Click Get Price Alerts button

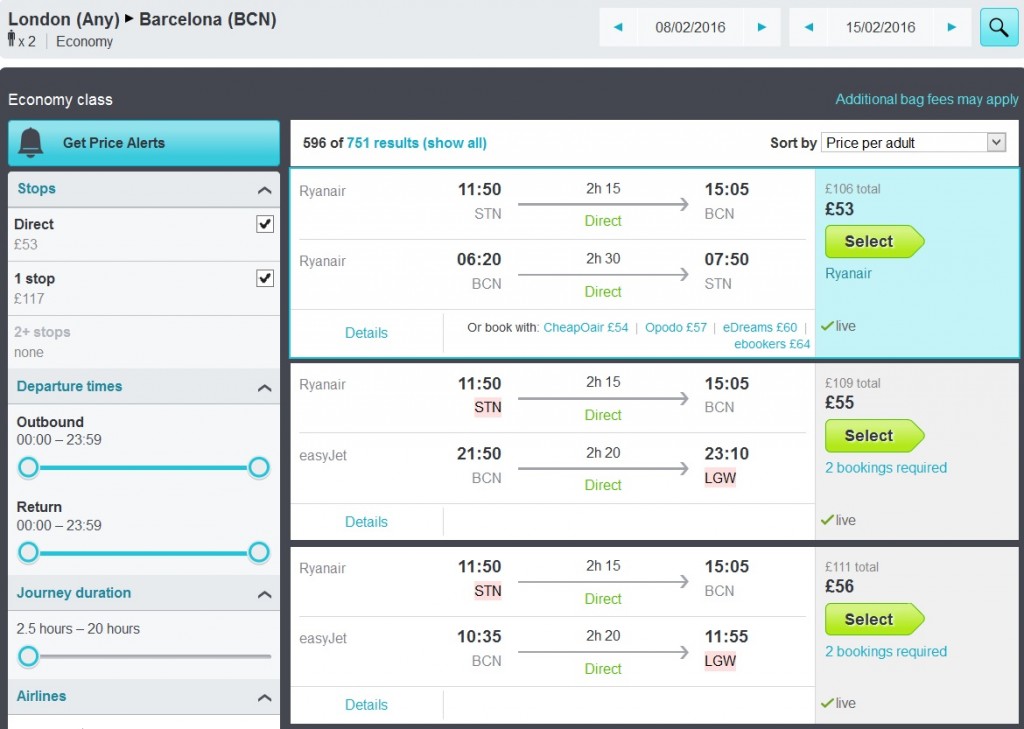144,142
